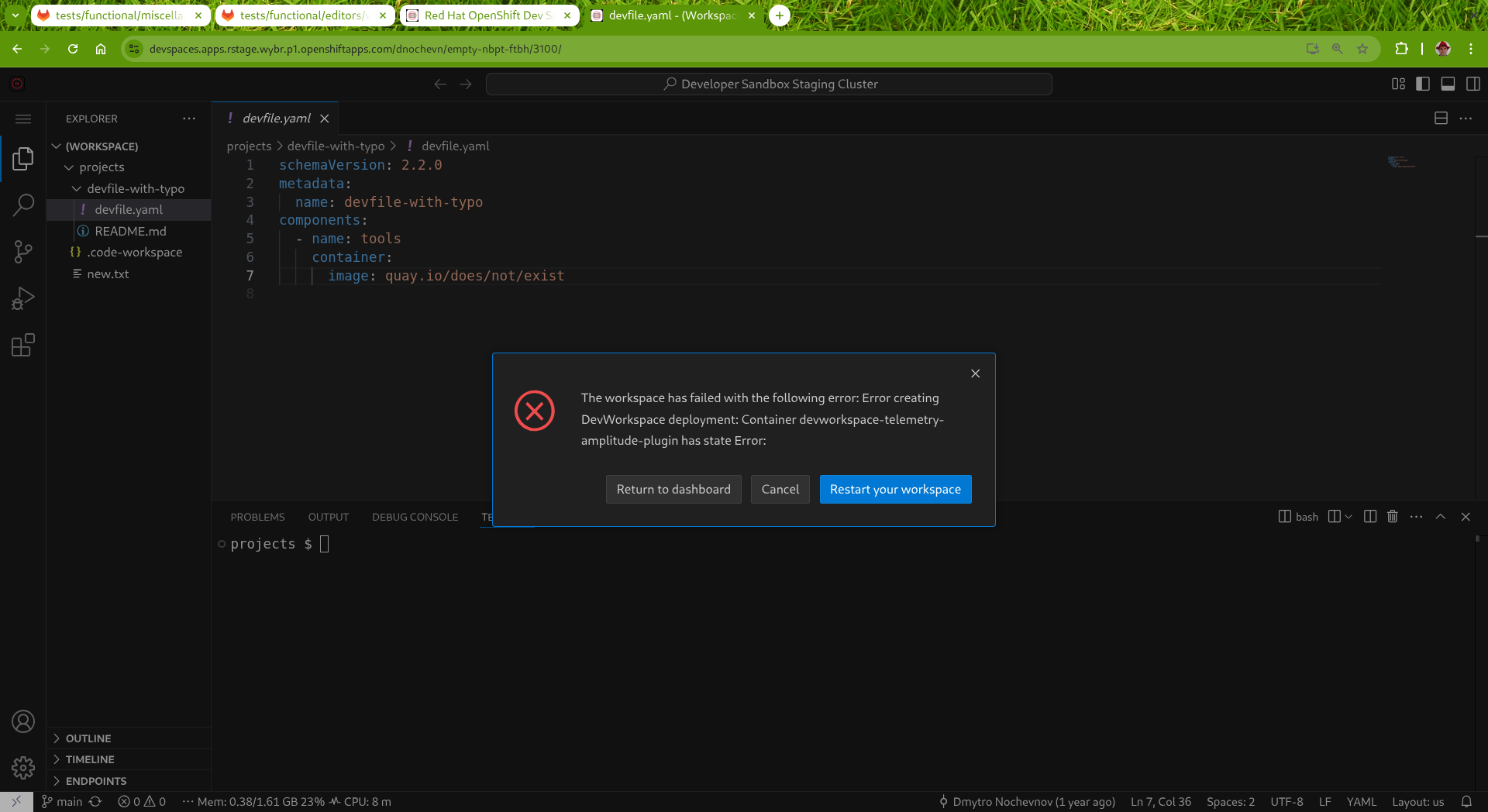The height and width of the screenshot is (812, 1488).
Task: Kill the terminal with trash icon
Action: click(x=1393, y=517)
